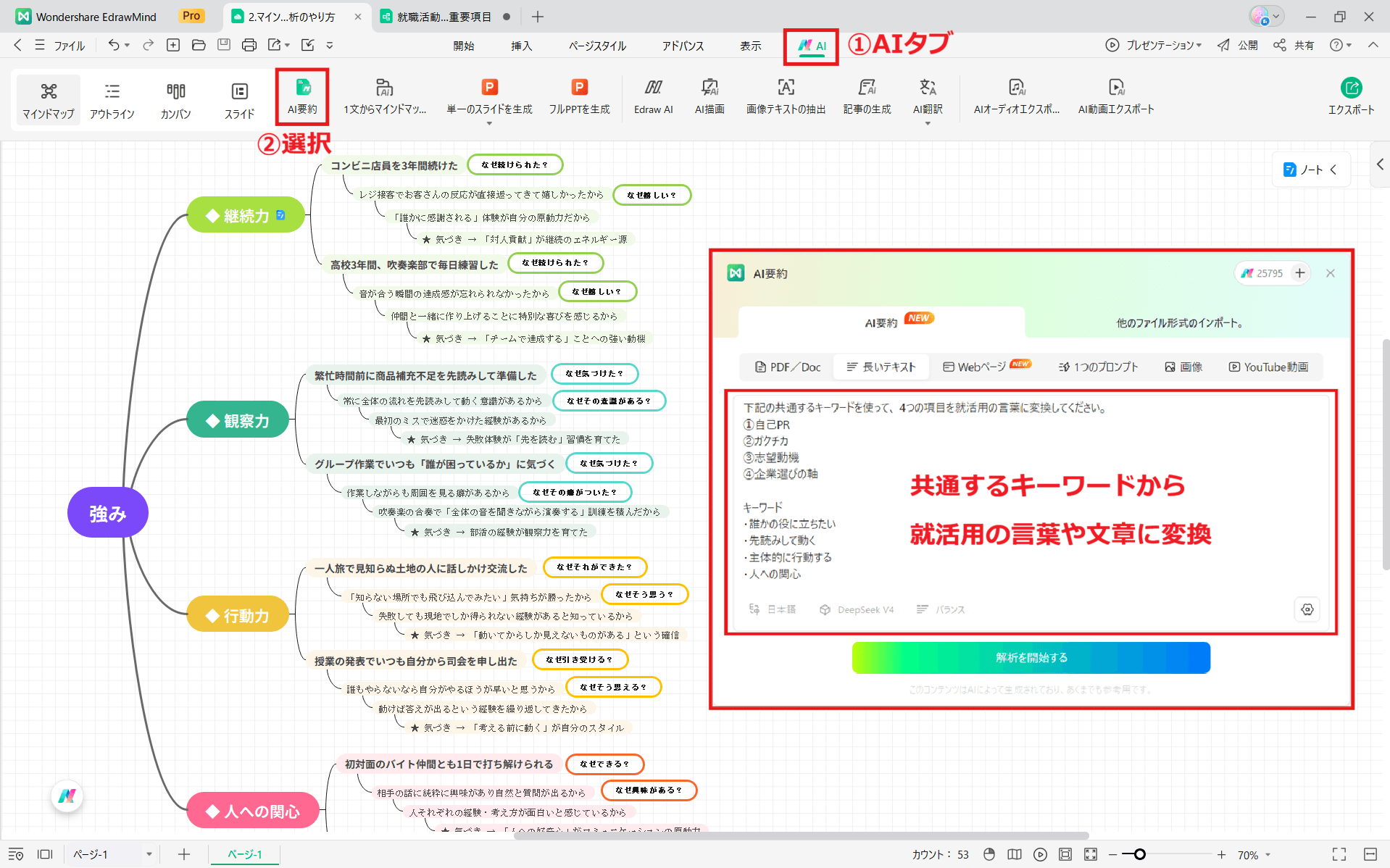Image resolution: width=1390 pixels, height=868 pixels.
Task: Open the ページスタイル ribbon tab
Action: coord(597,46)
